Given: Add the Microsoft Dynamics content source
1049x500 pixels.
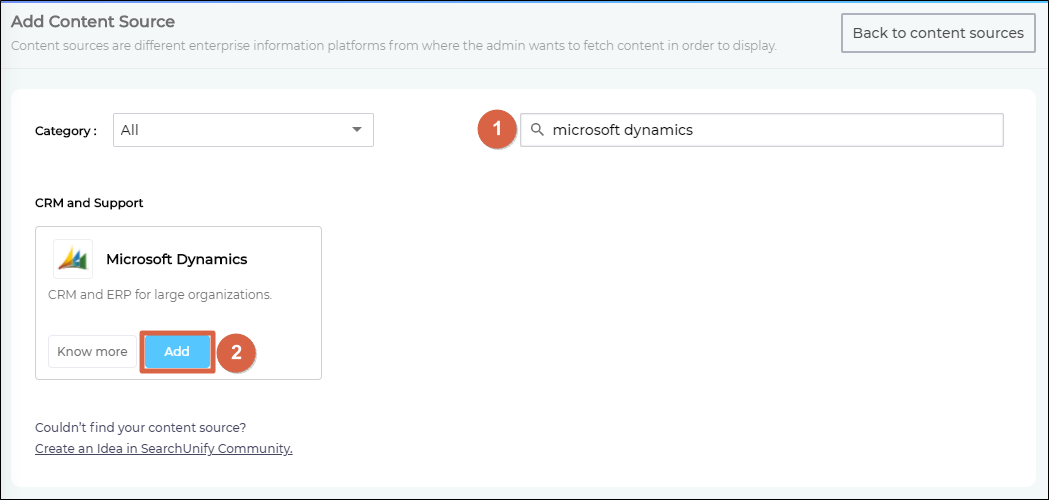Looking at the screenshot, I should 177,352.
